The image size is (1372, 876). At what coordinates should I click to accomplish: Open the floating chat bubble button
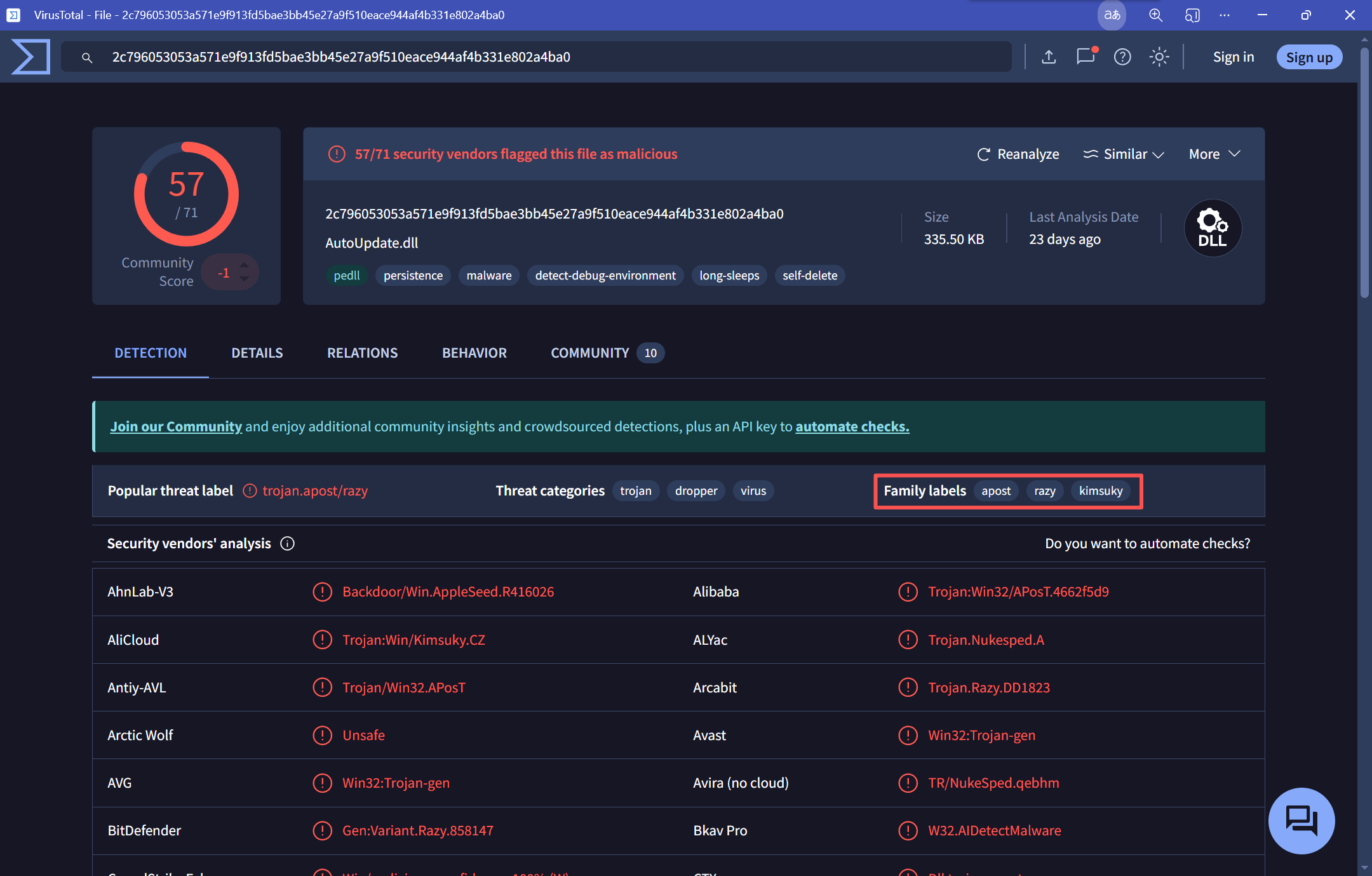coord(1301,821)
